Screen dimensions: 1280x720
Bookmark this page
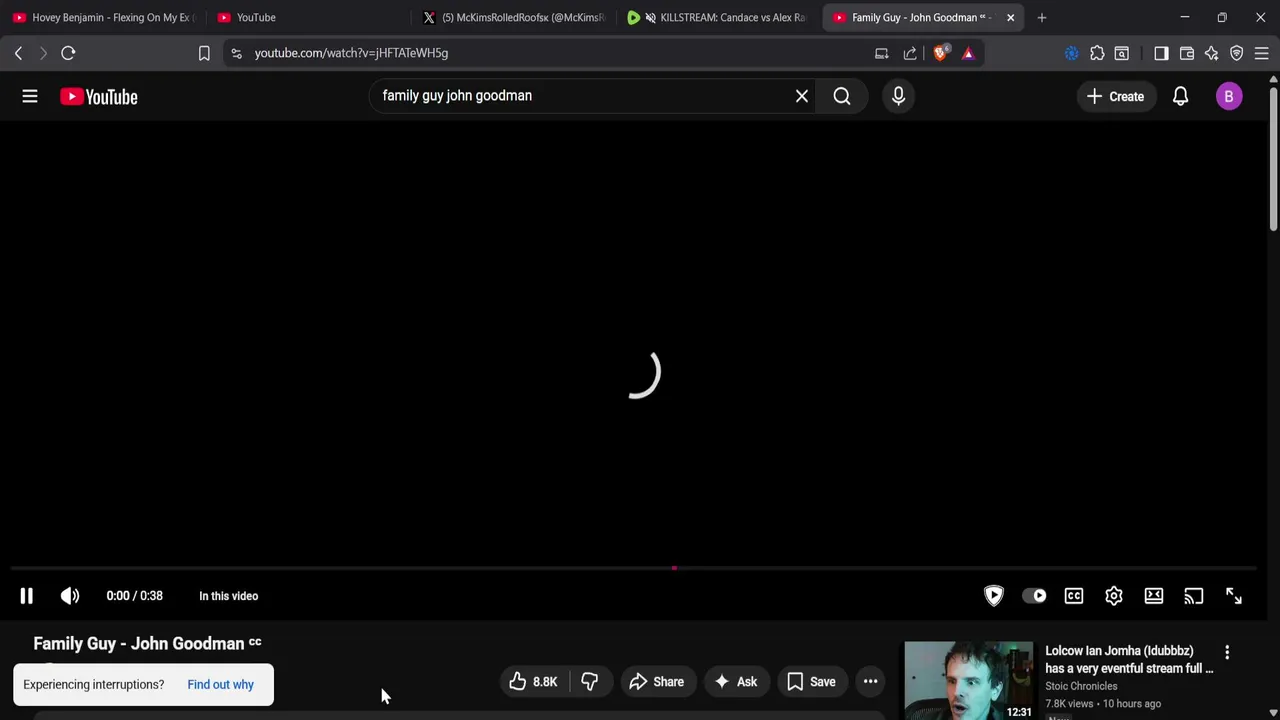point(204,53)
